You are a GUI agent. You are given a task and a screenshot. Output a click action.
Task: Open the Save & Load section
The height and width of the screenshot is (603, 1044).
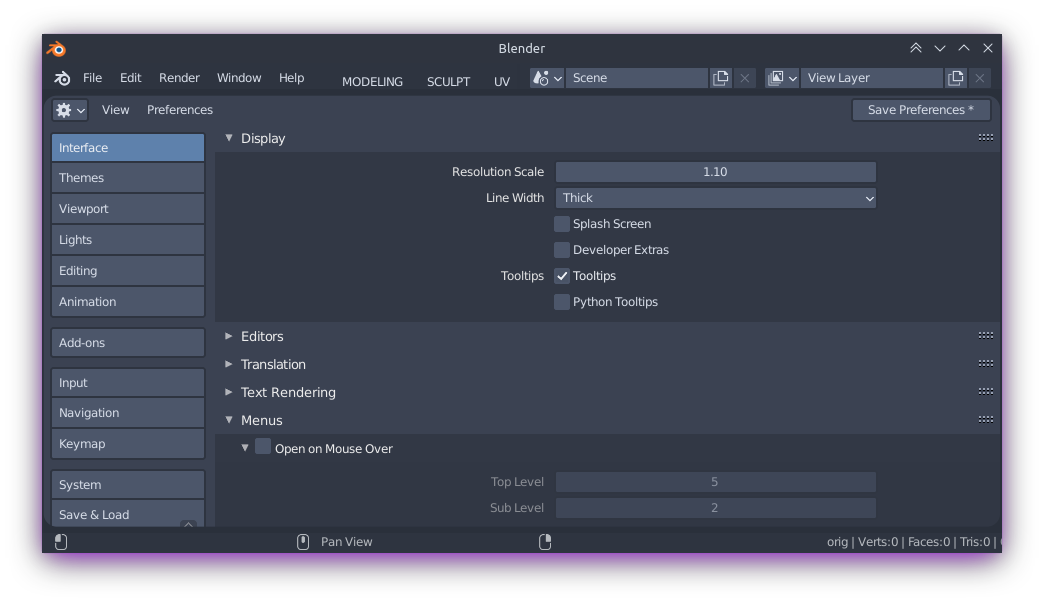[128, 514]
